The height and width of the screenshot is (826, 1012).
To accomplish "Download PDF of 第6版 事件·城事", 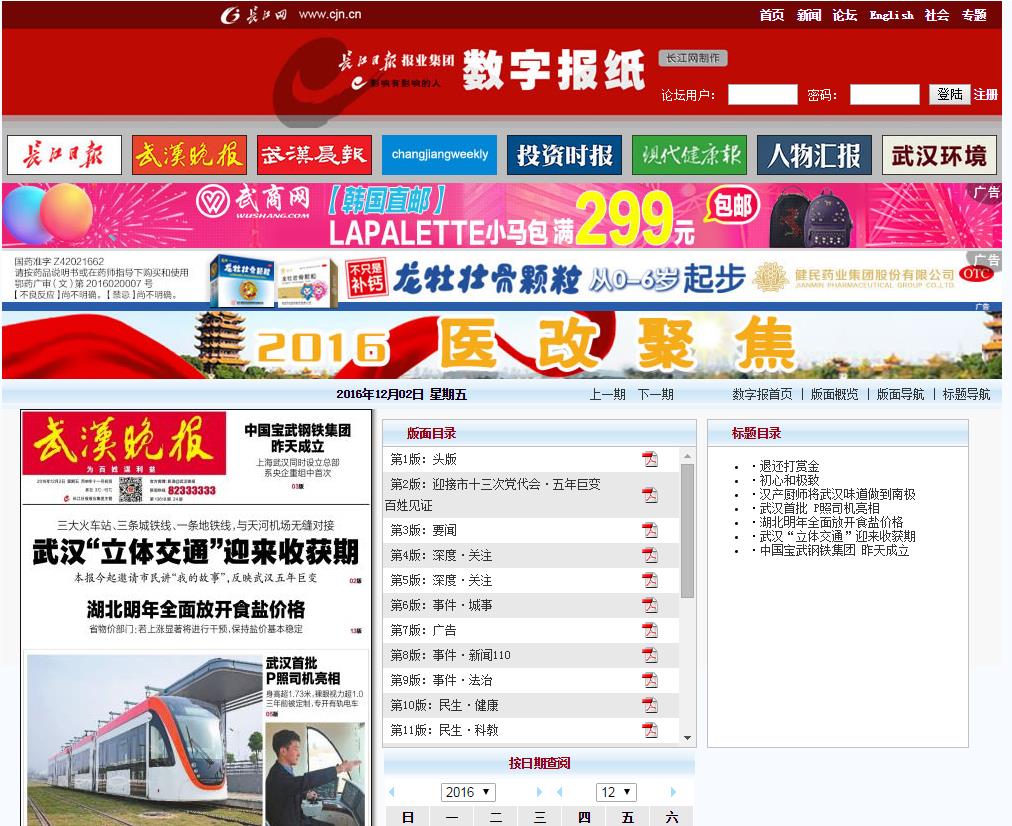I will (650, 605).
